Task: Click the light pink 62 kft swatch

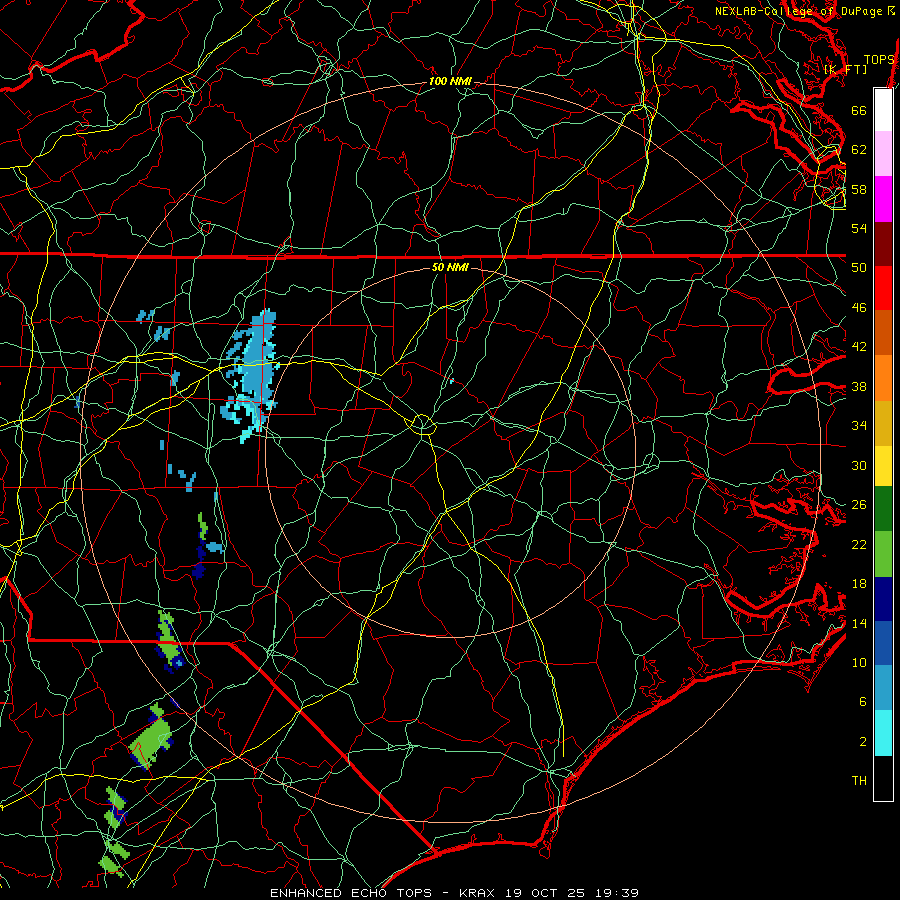Action: coord(883,154)
